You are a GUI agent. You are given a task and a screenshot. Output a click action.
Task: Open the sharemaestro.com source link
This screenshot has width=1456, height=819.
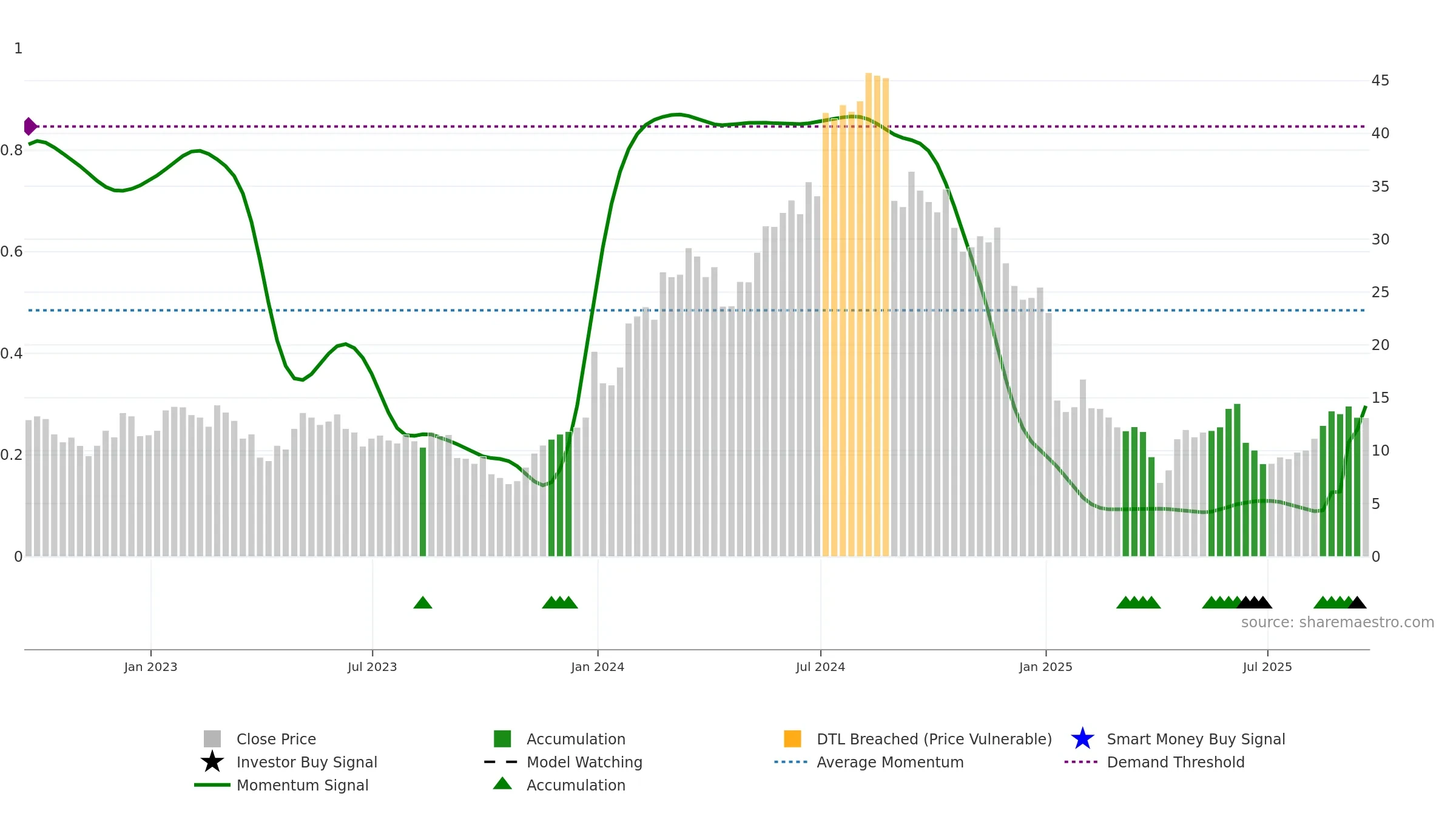1338,622
